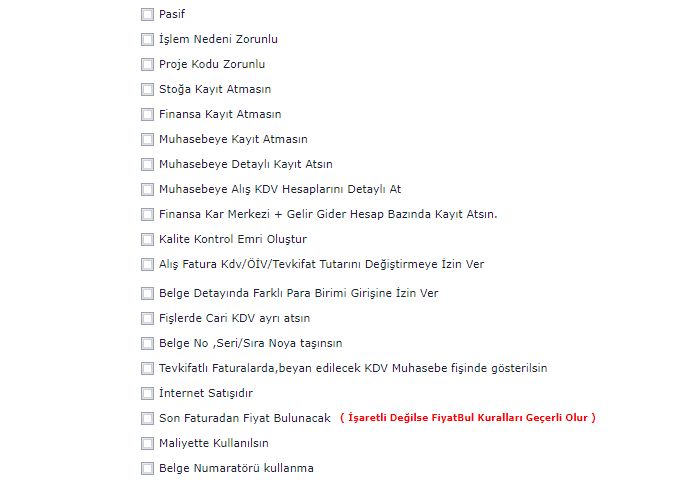
Task: Check Kalite Kontrol Emri Oluştur
Action: point(148,240)
